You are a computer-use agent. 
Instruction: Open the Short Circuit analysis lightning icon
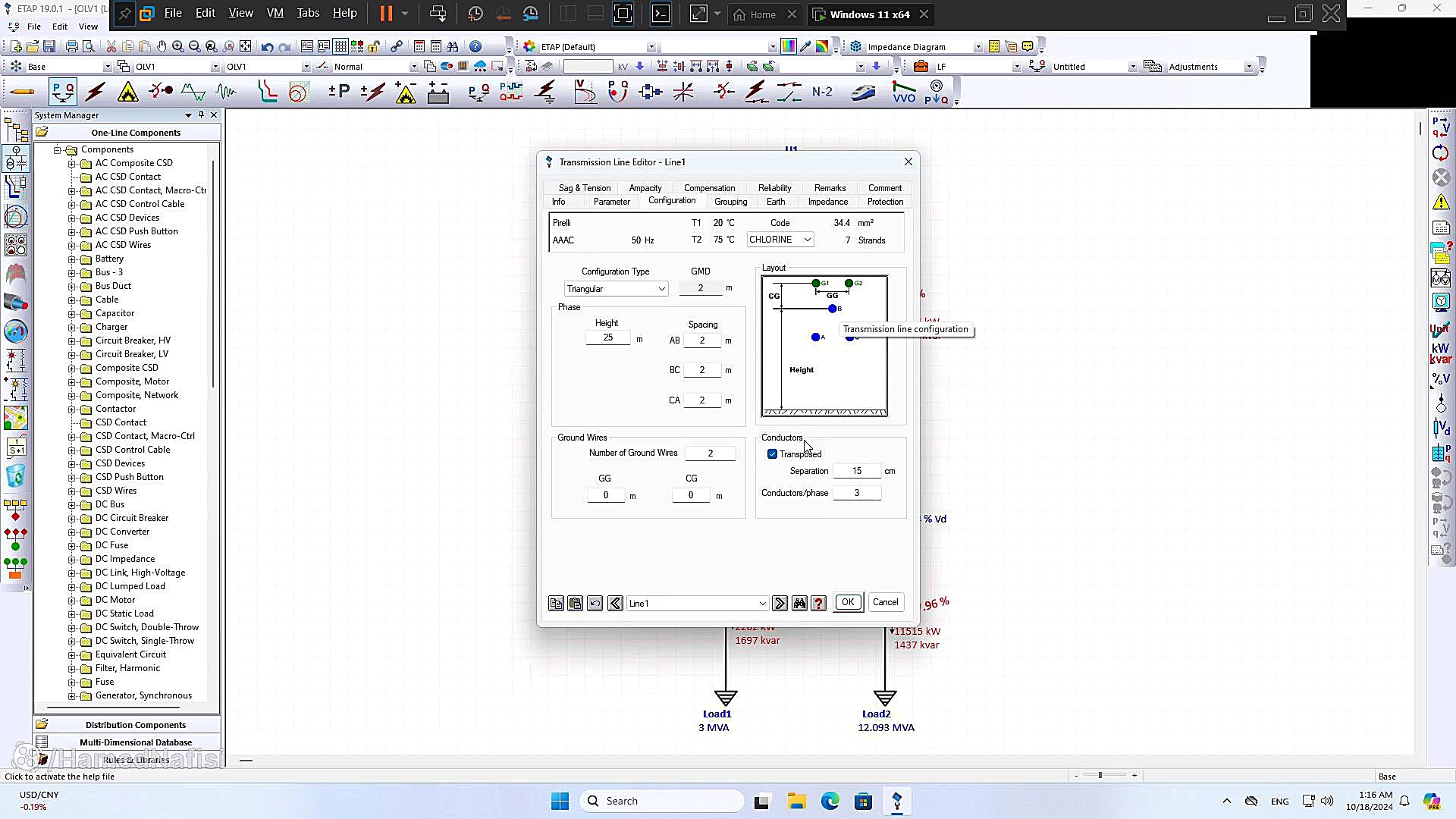click(96, 93)
